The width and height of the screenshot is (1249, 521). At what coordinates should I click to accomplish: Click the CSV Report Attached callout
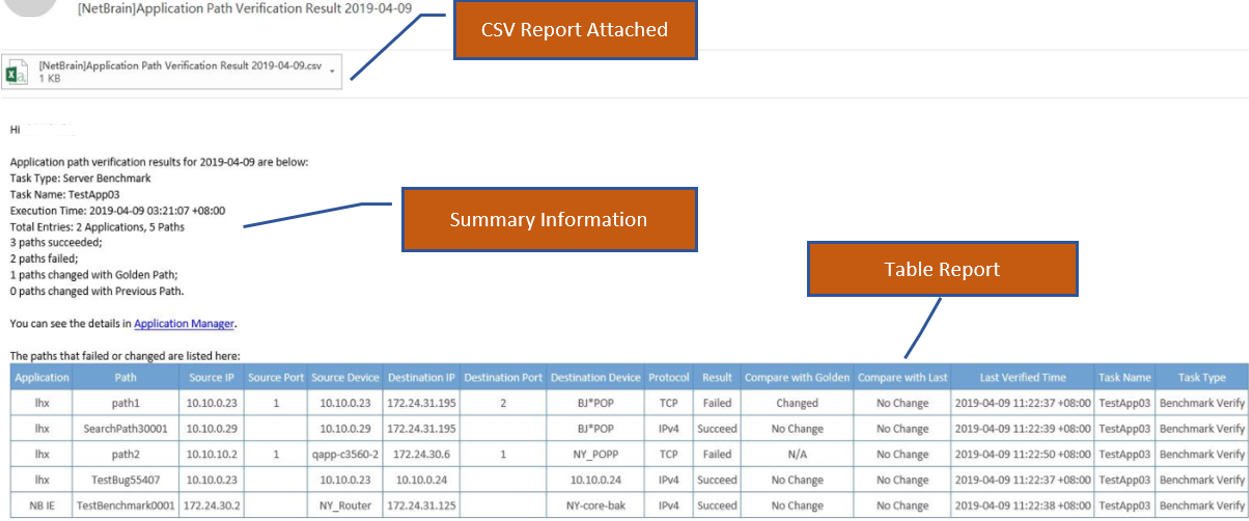(x=574, y=29)
